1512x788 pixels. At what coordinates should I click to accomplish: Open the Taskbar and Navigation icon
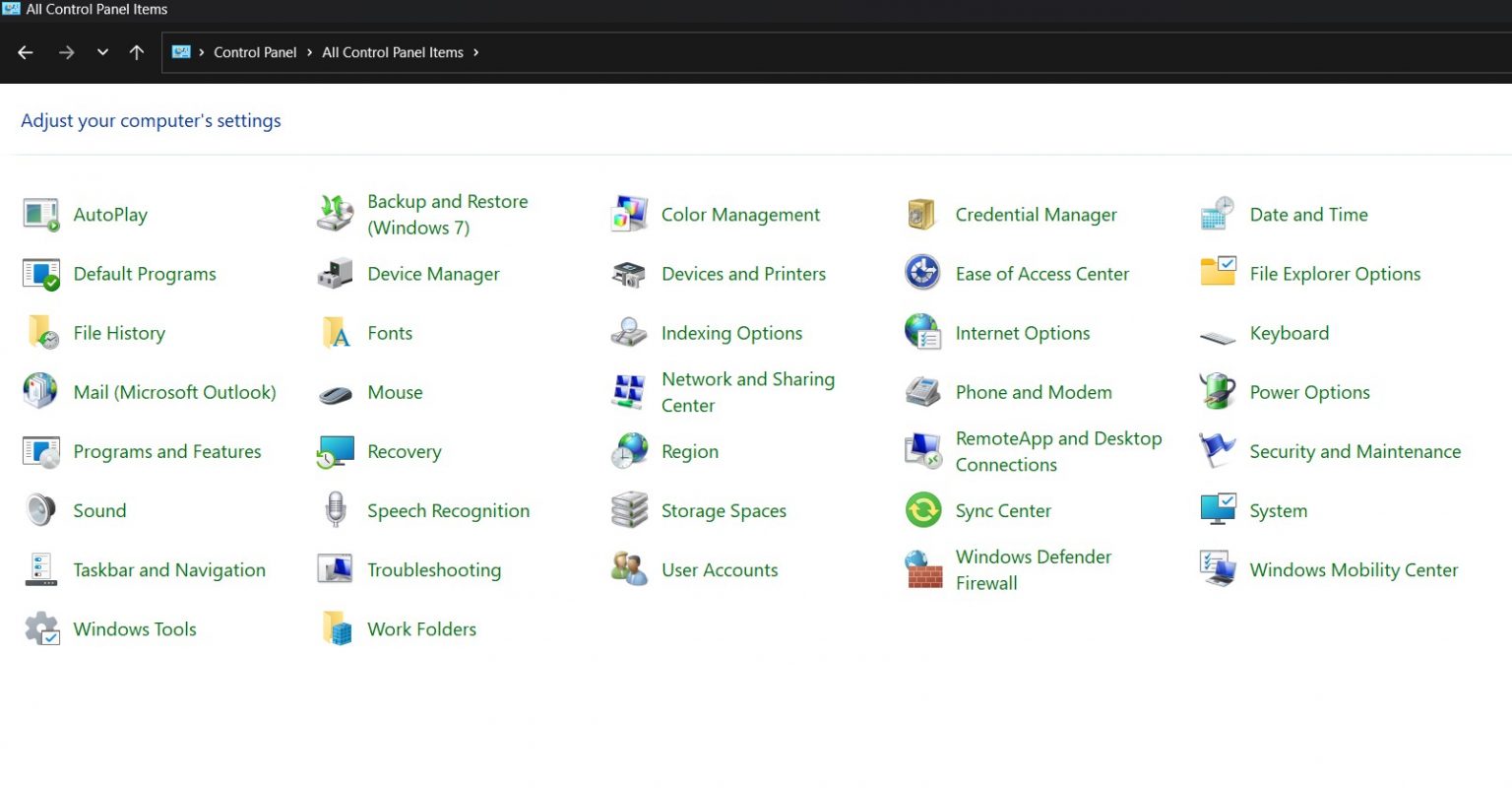click(40, 569)
